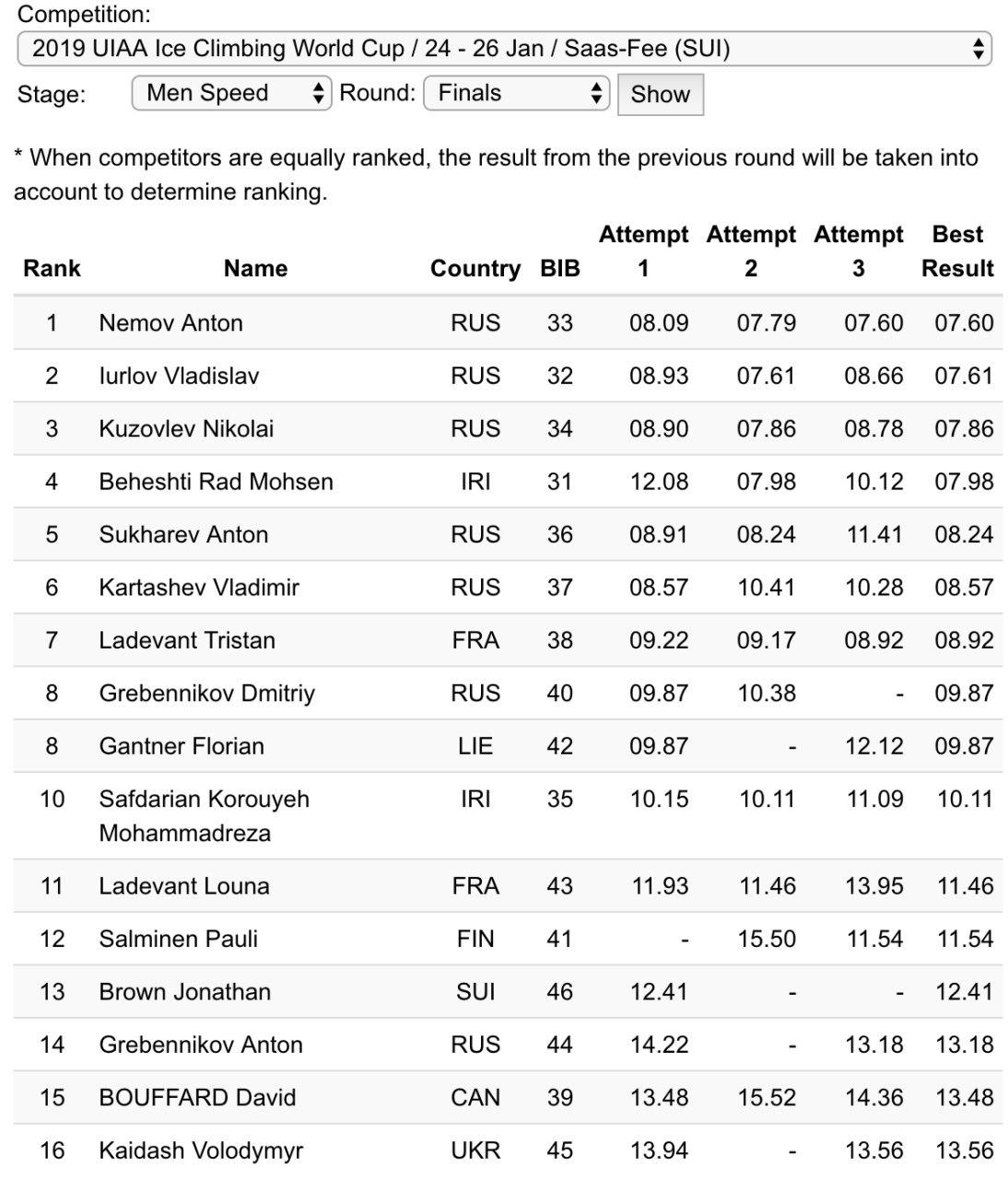
Task: Click on Iurlov Vladislav's name
Action: coord(179,376)
